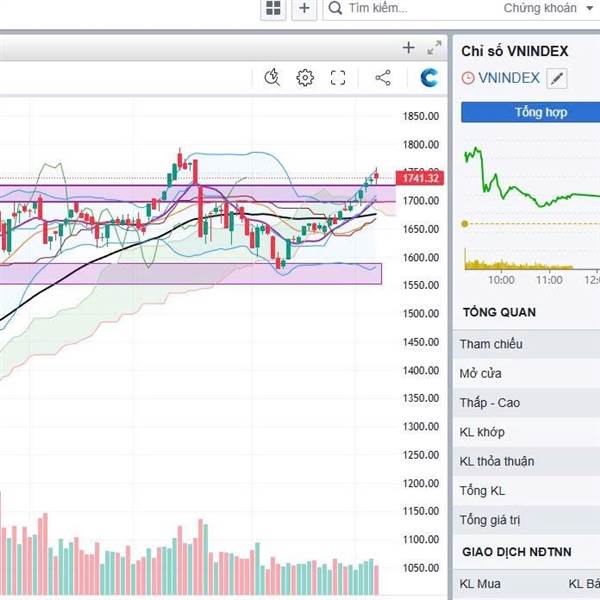Viewport: 600px width, 600px height.
Task: Open the grid layout icon
Action: tap(273, 9)
